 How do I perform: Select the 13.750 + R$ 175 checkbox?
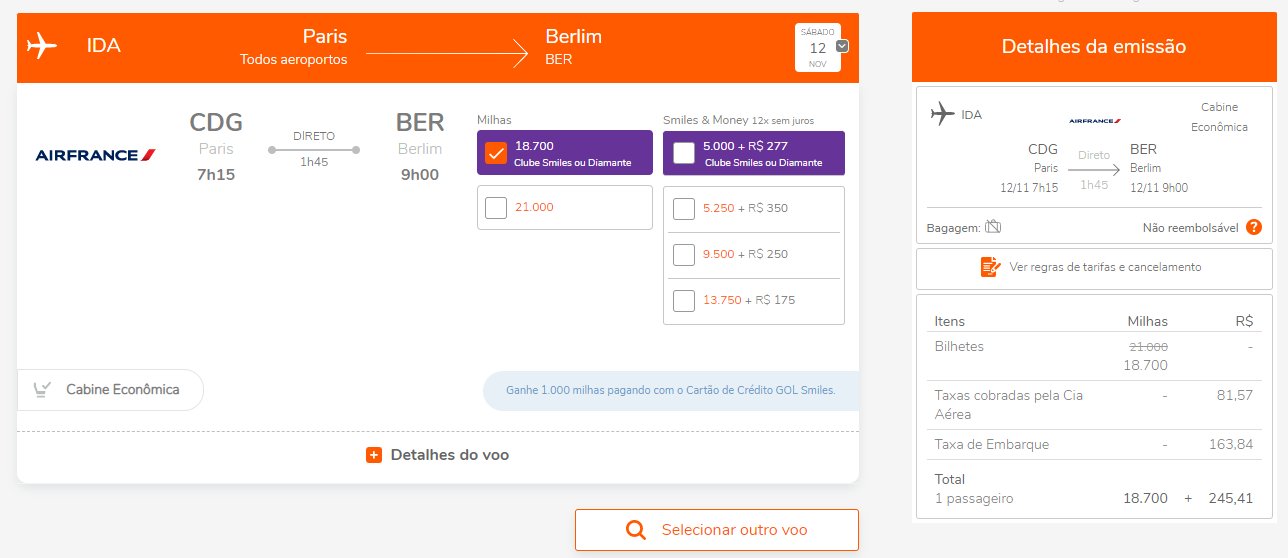[684, 300]
